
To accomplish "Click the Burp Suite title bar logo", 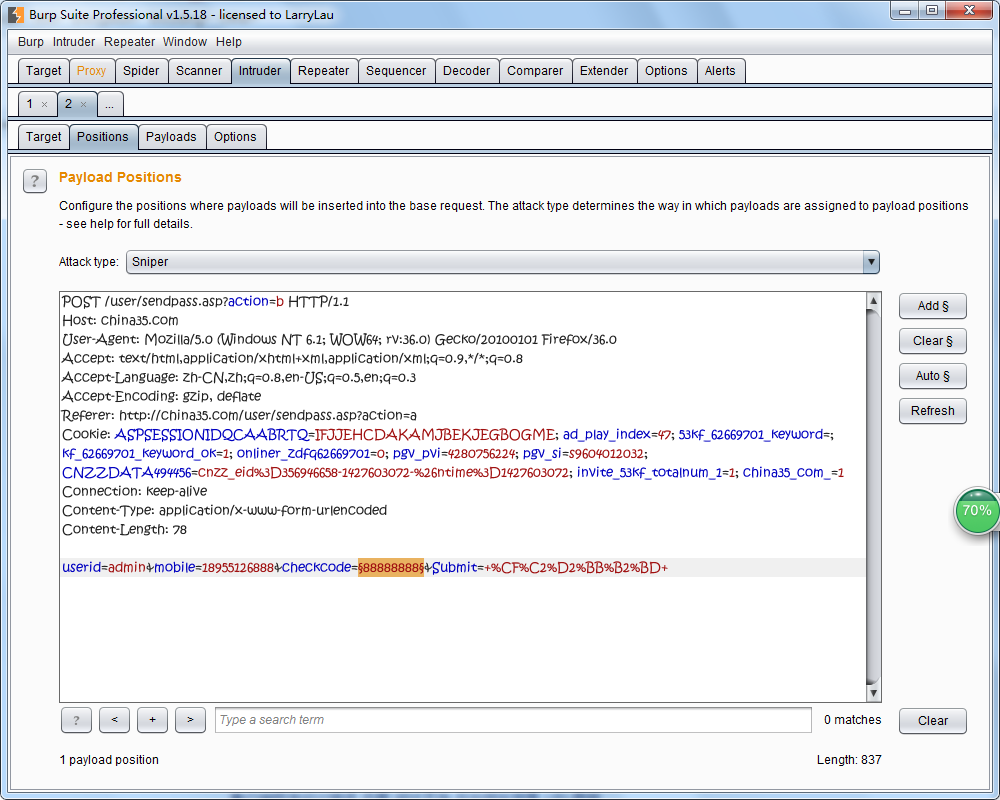I will [15, 14].
